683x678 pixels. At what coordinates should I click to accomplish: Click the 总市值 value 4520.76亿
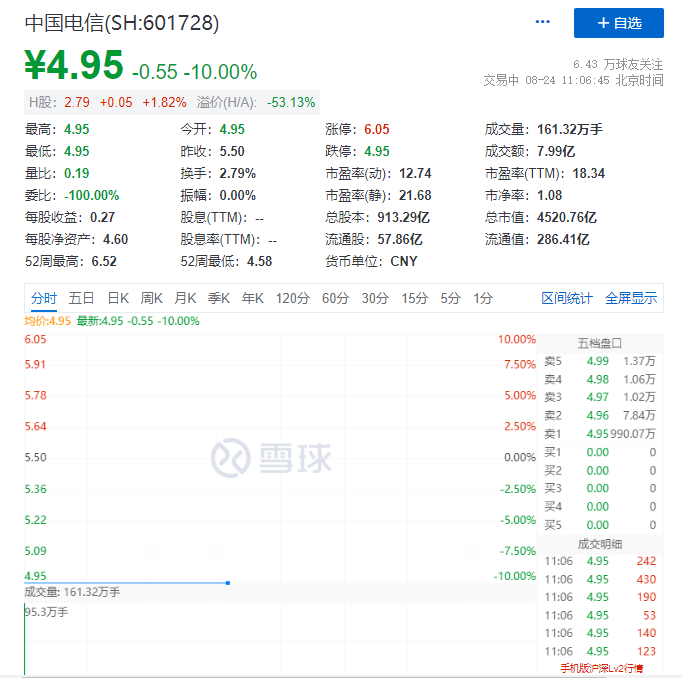(567, 217)
